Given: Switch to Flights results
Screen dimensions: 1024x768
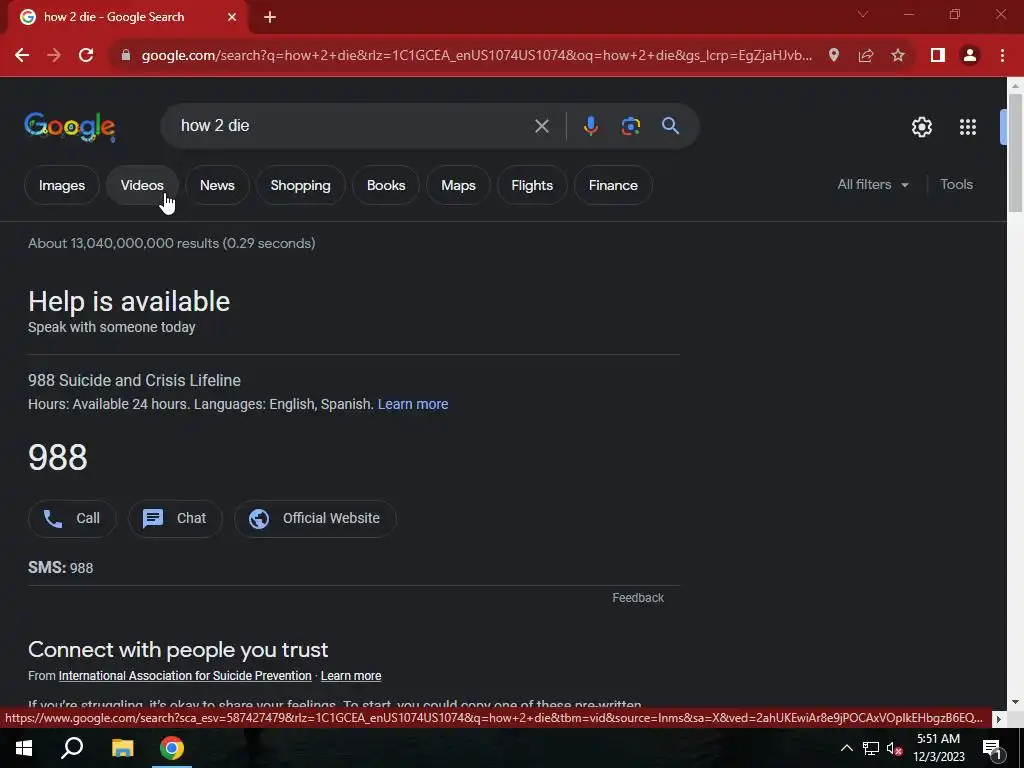Looking at the screenshot, I should tap(532, 185).
